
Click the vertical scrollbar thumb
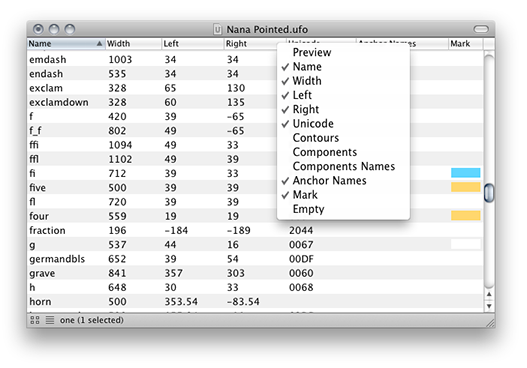pos(489,193)
